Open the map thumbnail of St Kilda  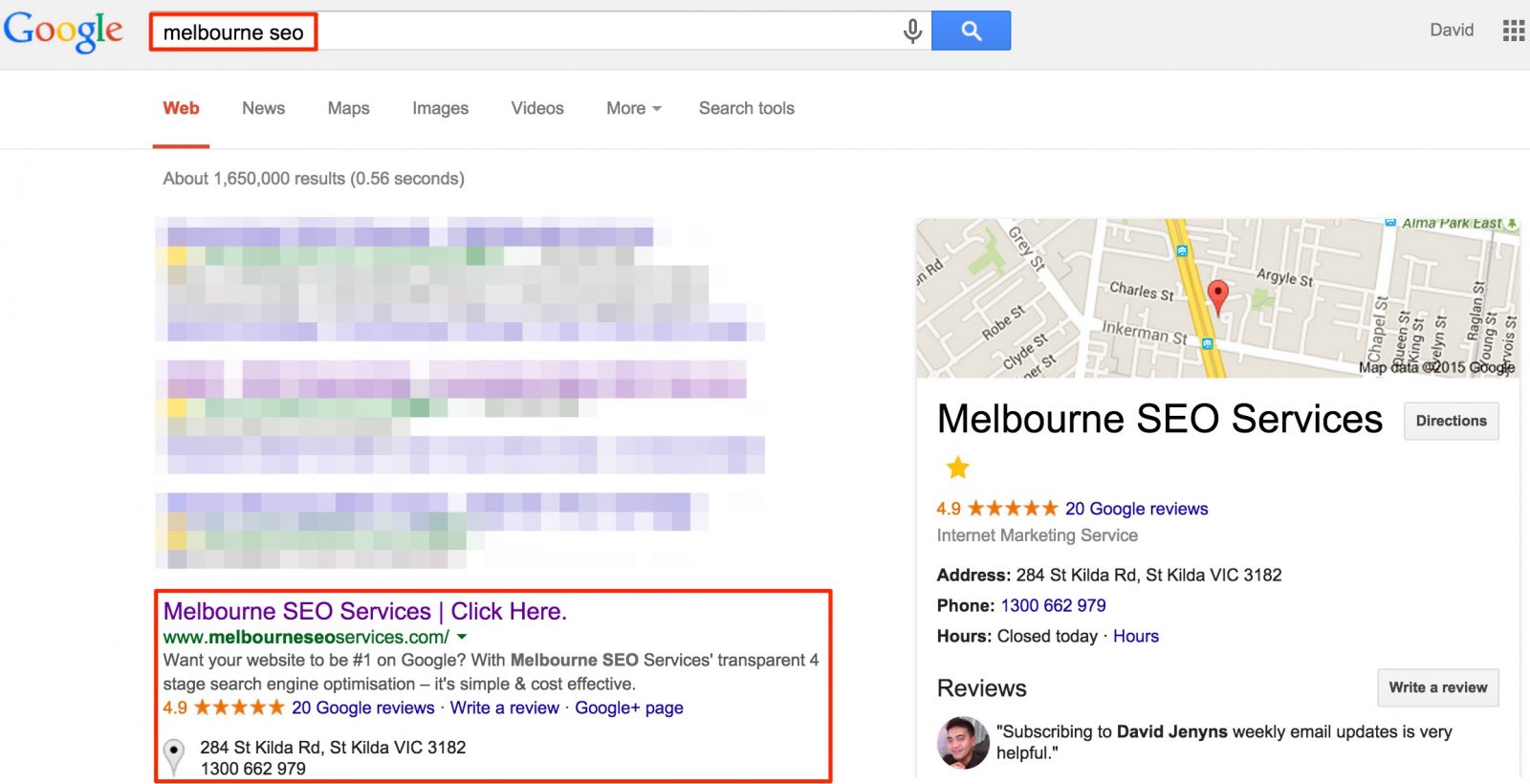(x=1216, y=297)
